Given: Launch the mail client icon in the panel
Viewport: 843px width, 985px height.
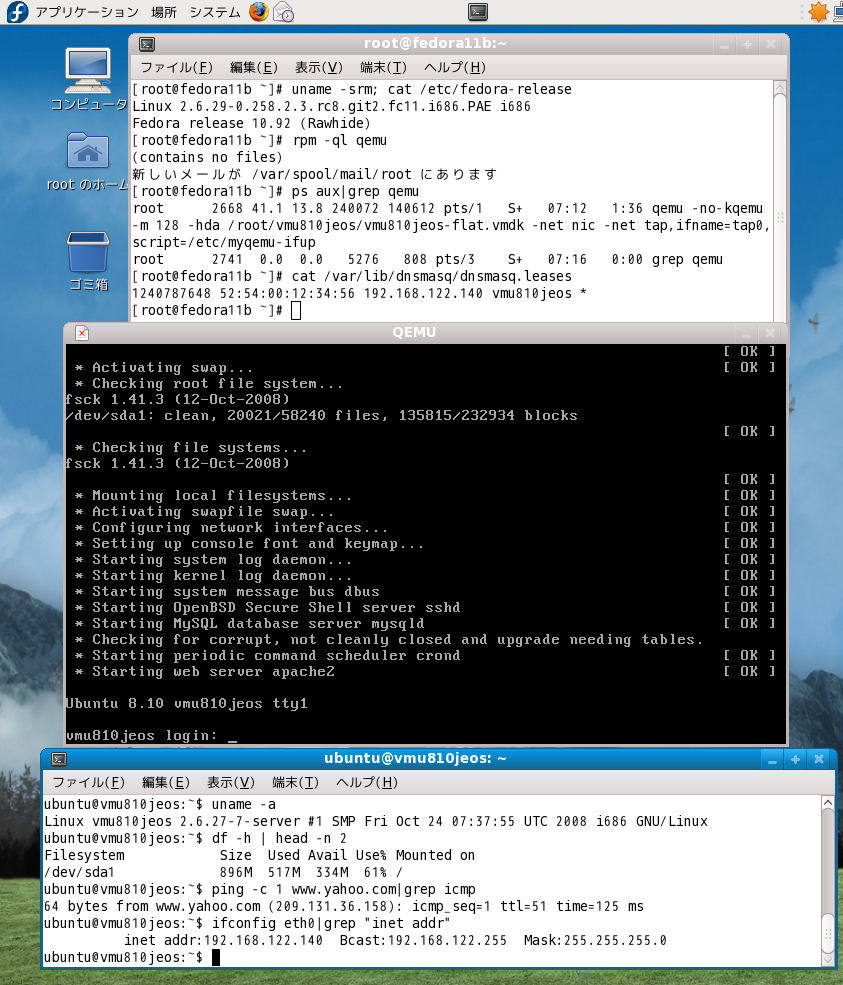Looking at the screenshot, I should [x=284, y=12].
